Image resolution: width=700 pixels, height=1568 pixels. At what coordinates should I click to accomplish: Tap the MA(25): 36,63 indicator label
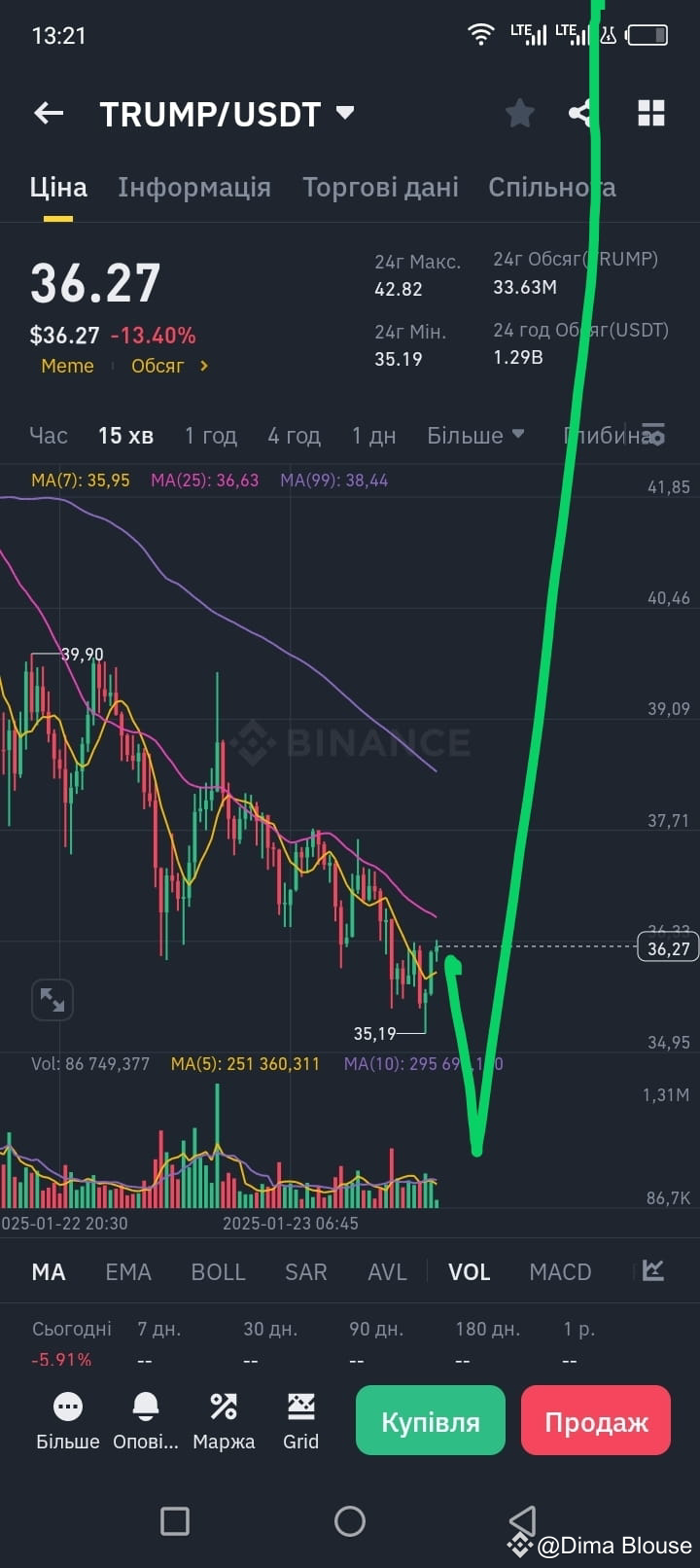(205, 481)
